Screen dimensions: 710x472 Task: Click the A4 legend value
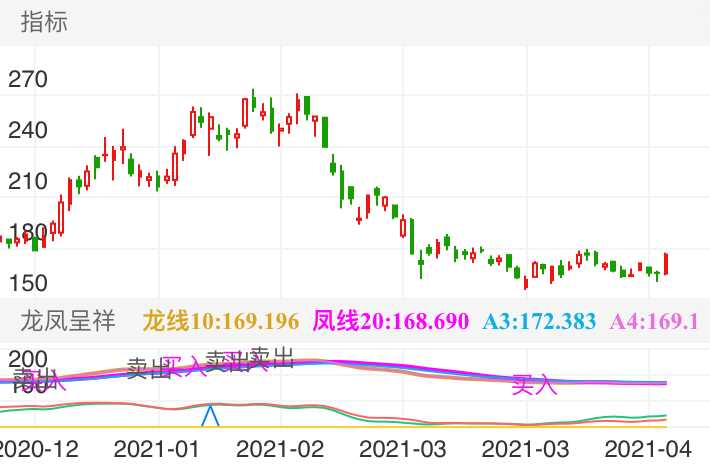(654, 321)
